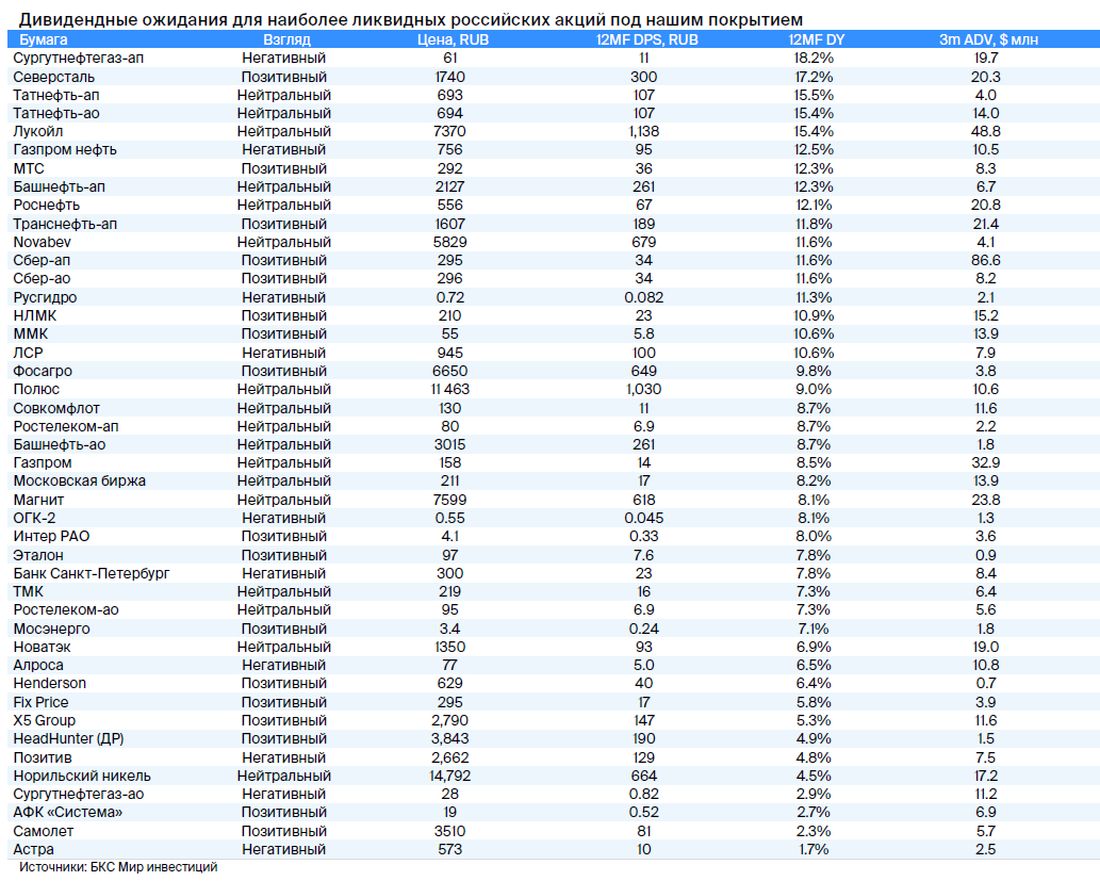Click the 1,138 DPS value for Лукойл

[643, 132]
